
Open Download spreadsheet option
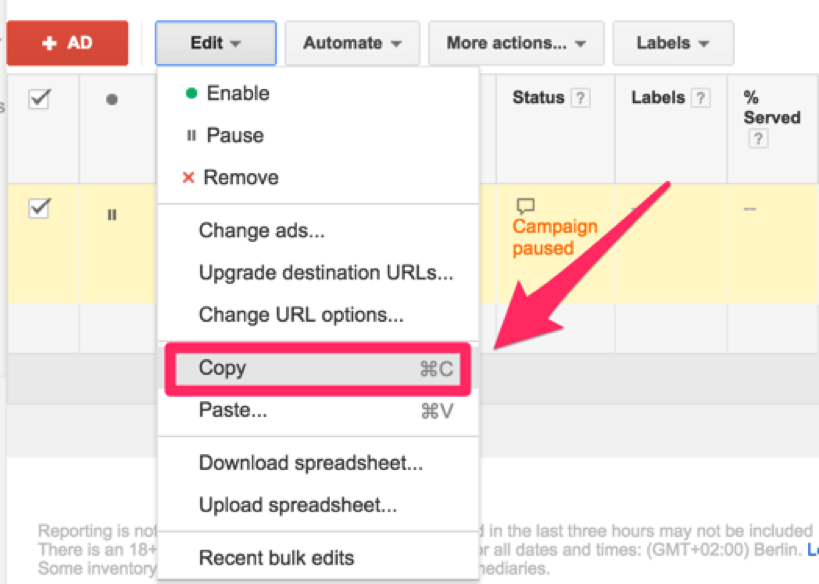coord(310,463)
